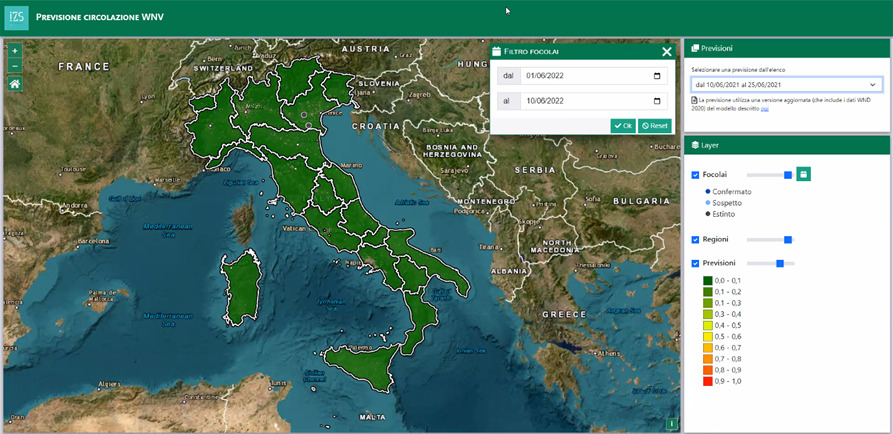Close the Filtro focolai dialog
The width and height of the screenshot is (893, 434).
click(667, 51)
